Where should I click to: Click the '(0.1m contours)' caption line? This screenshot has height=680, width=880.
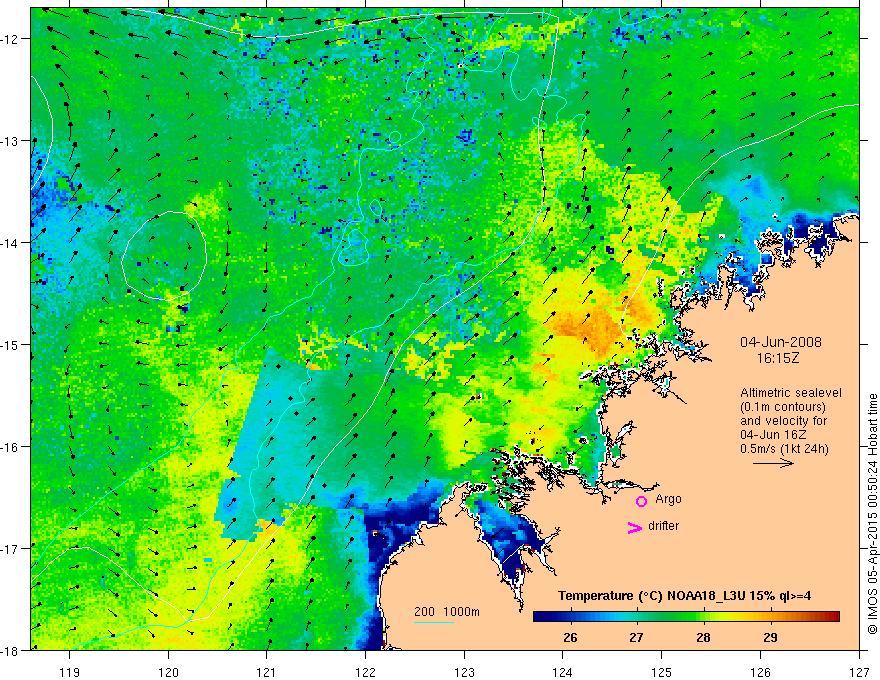point(783,407)
